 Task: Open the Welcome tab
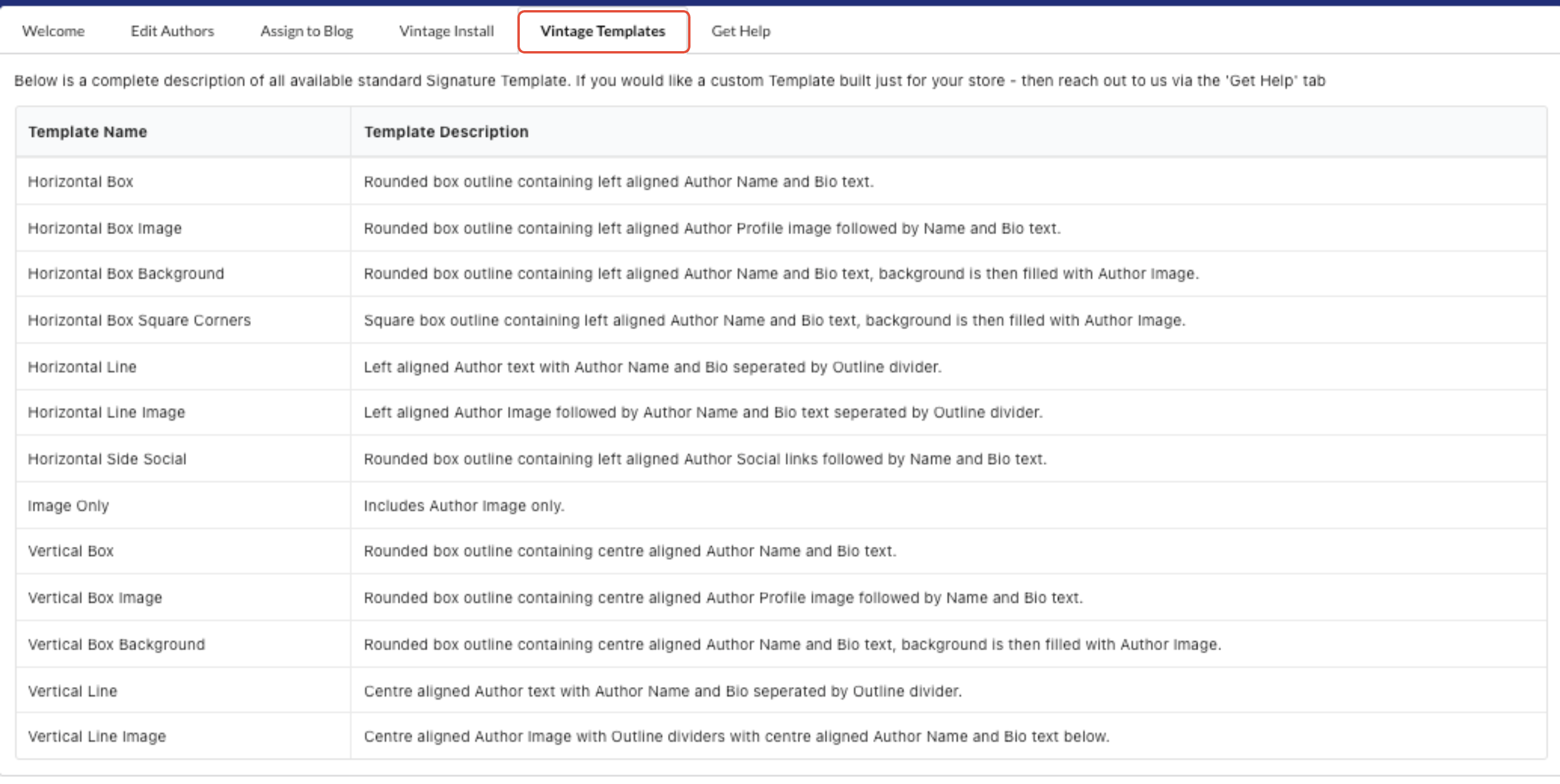(x=54, y=31)
